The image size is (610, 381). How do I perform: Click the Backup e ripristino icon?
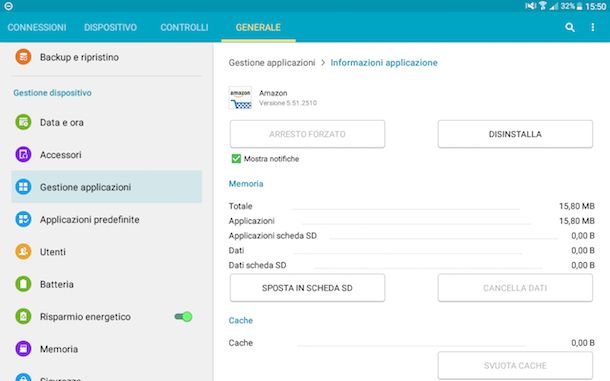(23, 57)
